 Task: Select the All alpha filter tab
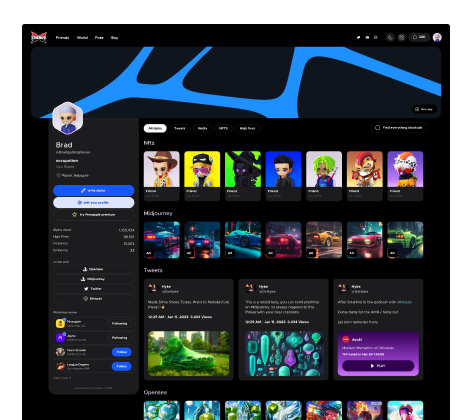coord(155,128)
